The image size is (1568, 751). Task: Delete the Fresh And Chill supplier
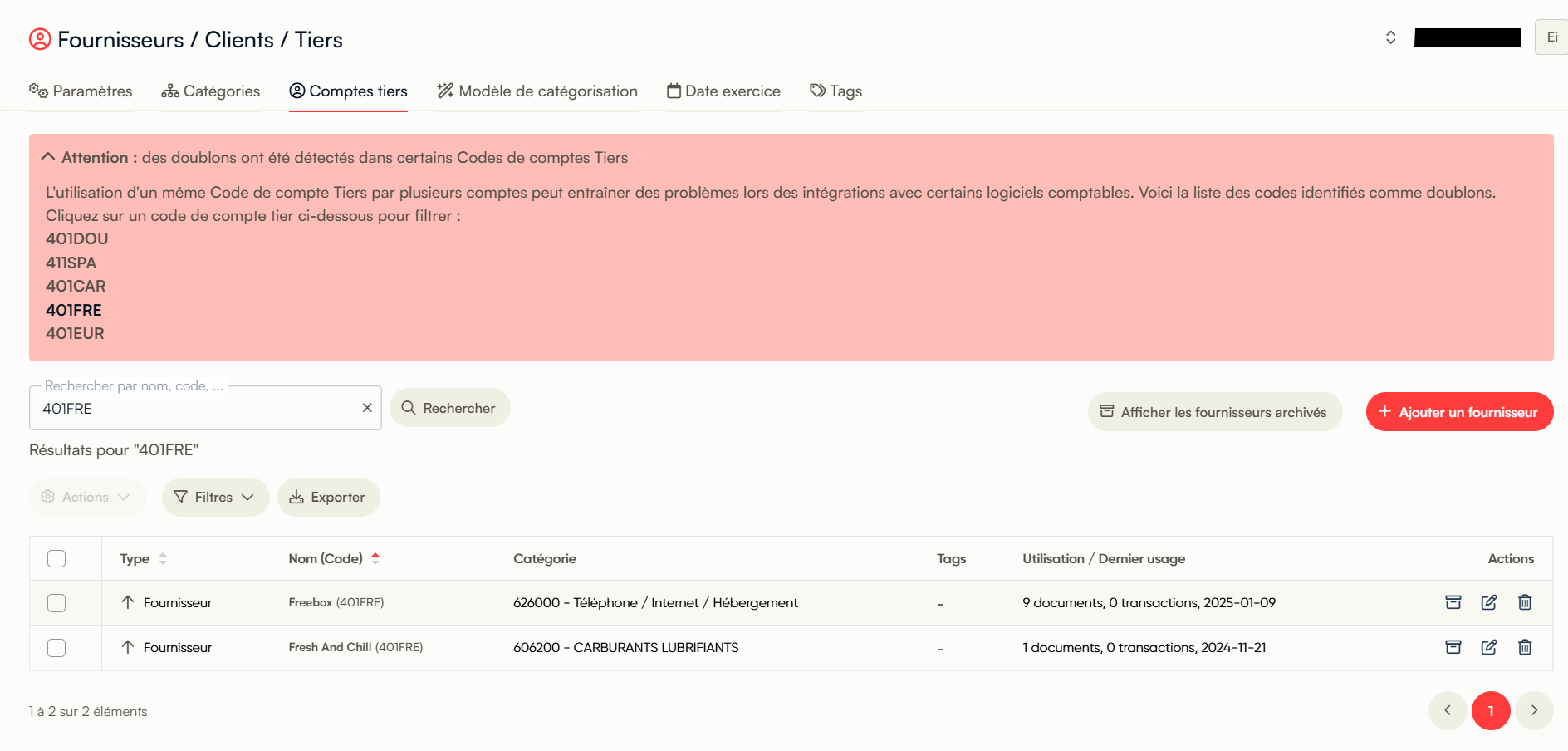point(1525,647)
